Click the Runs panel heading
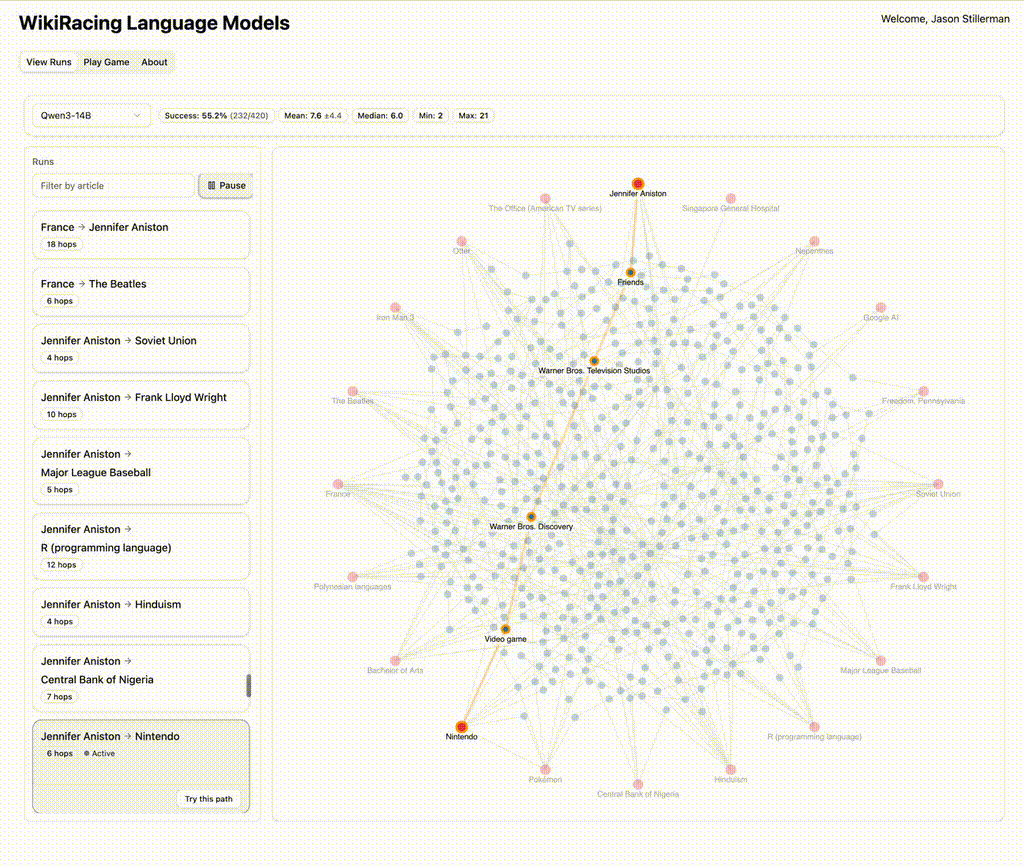The height and width of the screenshot is (866, 1024). click(43, 161)
